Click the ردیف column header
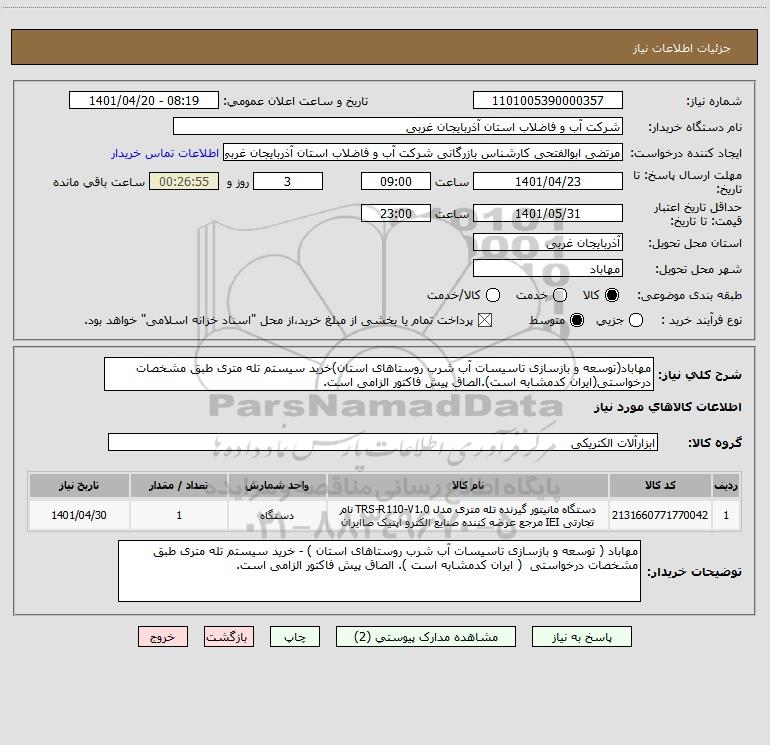The image size is (770, 745). pyautogui.click(x=726, y=485)
